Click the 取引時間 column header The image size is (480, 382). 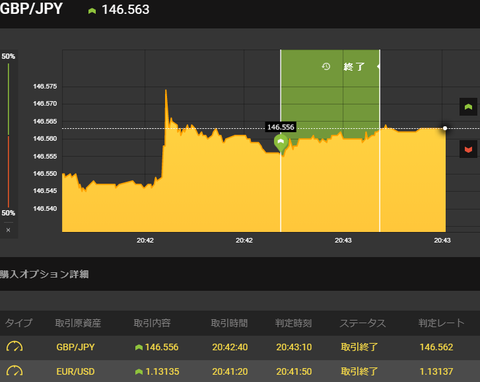pyautogui.click(x=229, y=323)
